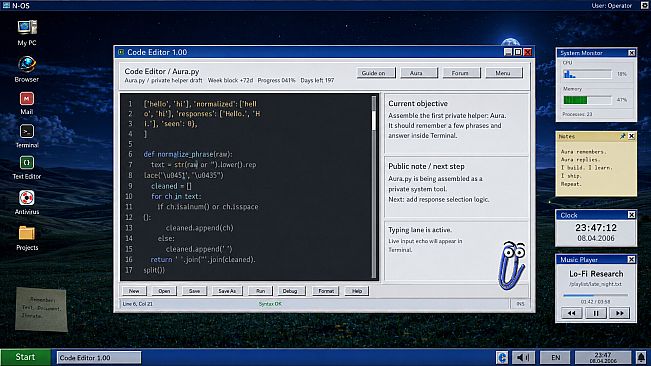Image resolution: width=651 pixels, height=366 pixels.
Task: Open the Start menu
Action: click(25, 357)
